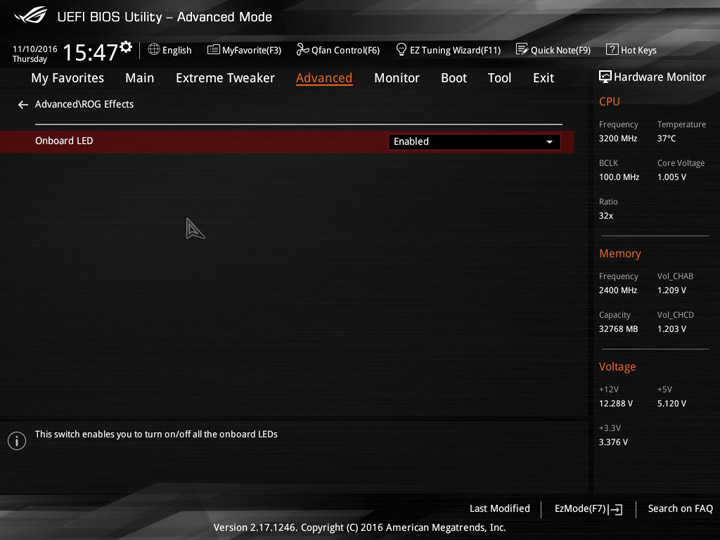The height and width of the screenshot is (540, 720).
Task: Click the globe language icon
Action: click(154, 49)
